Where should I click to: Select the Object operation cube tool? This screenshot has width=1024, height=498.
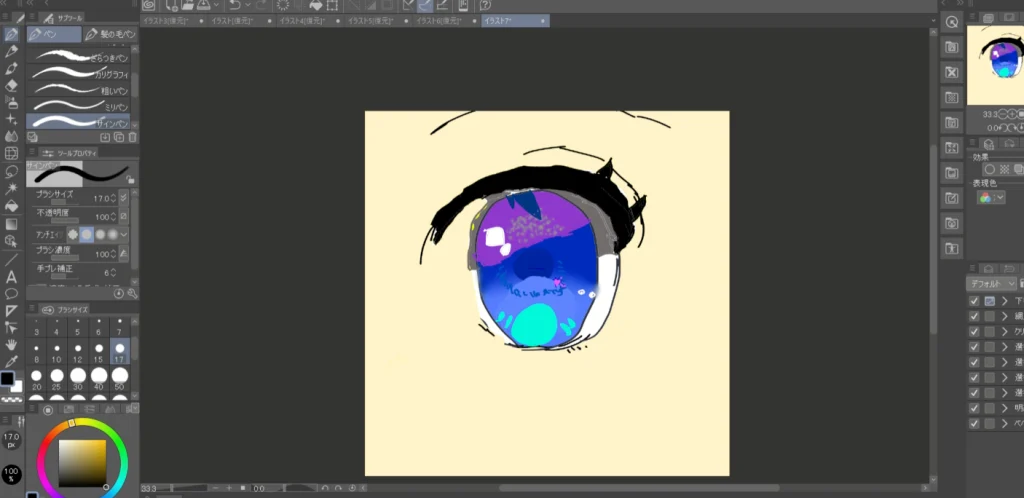[x=11, y=241]
